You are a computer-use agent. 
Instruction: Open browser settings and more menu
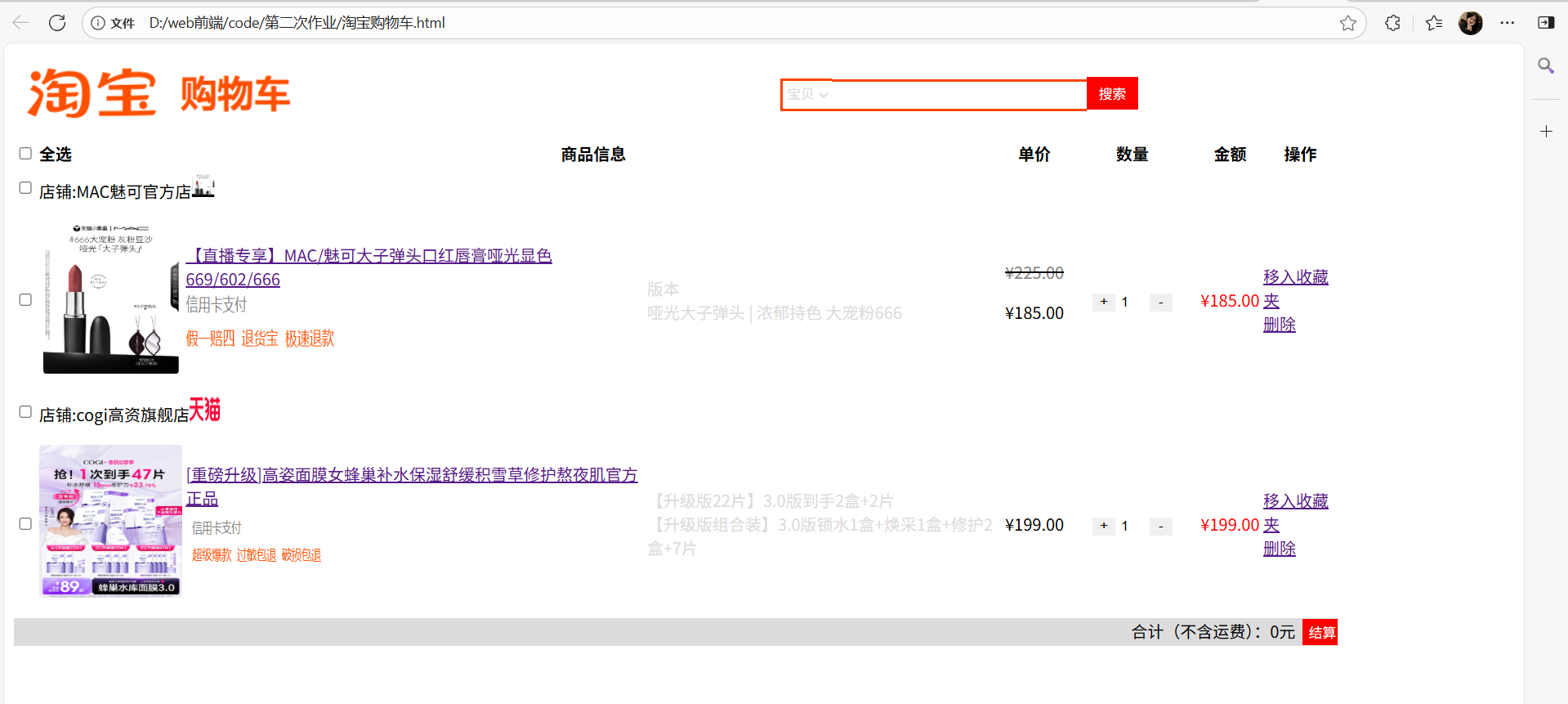(x=1508, y=23)
